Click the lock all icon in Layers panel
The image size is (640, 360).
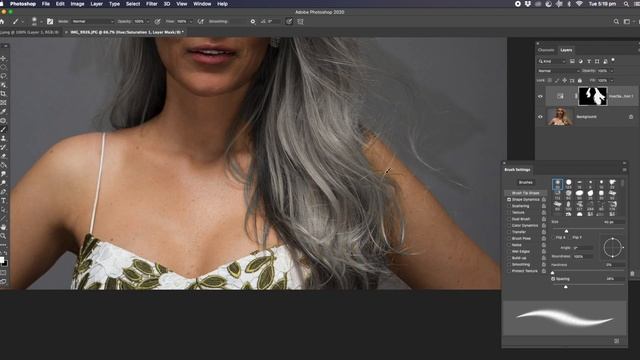tap(580, 80)
